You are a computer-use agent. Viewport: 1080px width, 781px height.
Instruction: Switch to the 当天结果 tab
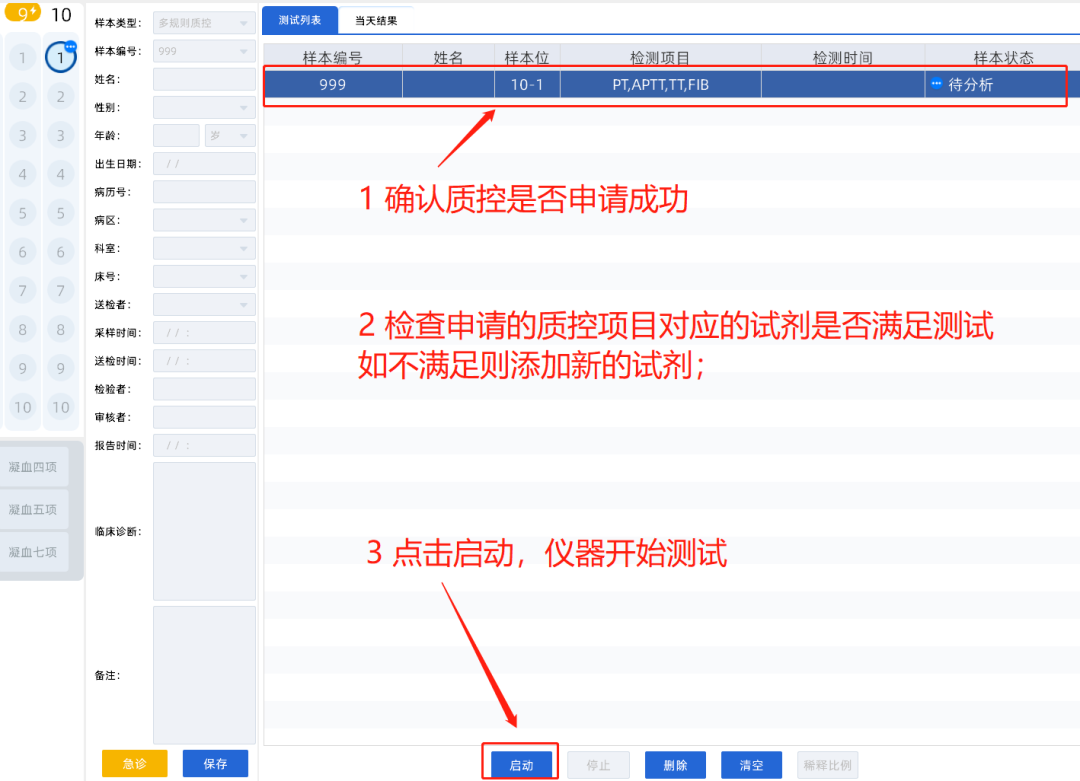click(x=376, y=20)
